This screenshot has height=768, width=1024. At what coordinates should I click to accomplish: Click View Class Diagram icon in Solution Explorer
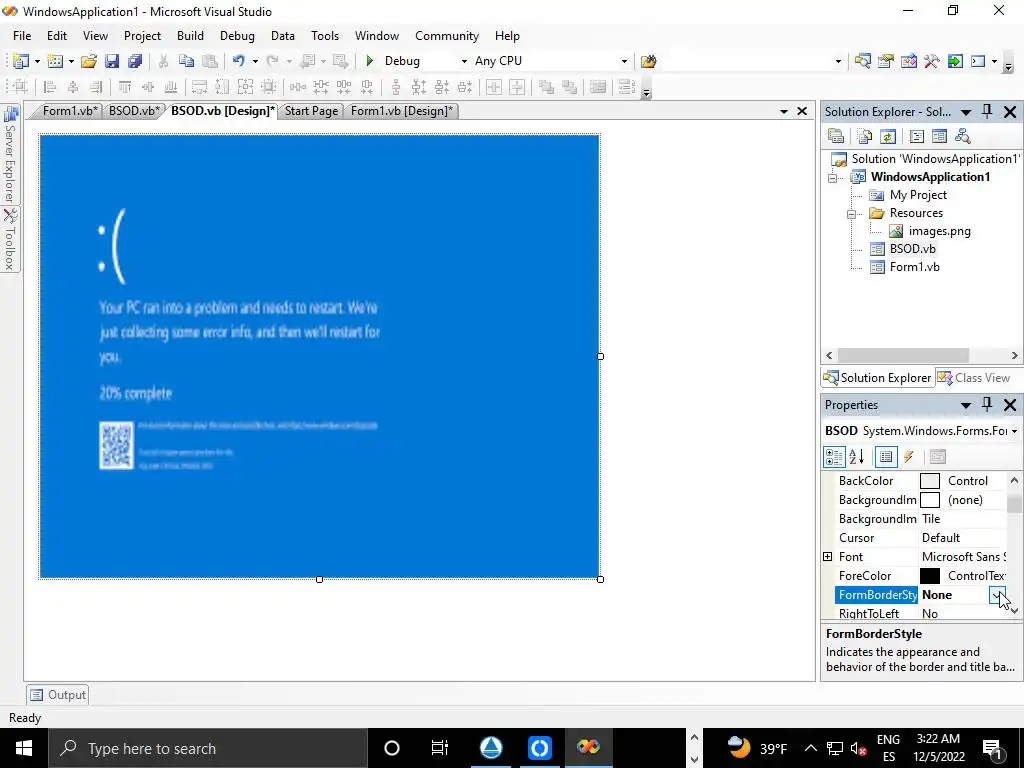coord(963,136)
